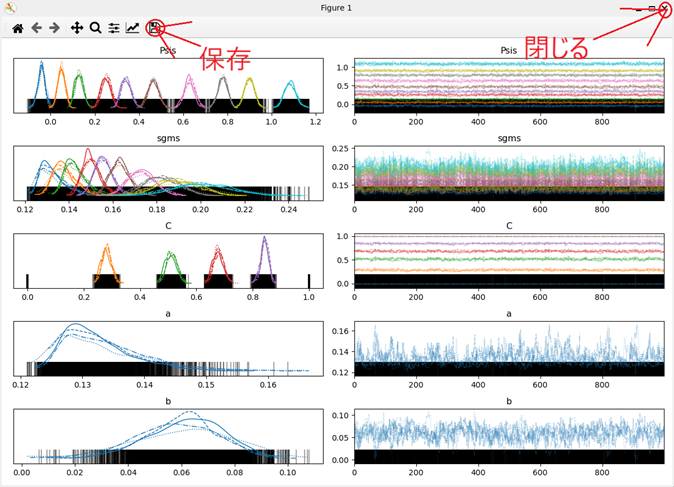Minimize the Figure 1 window

click(x=640, y=8)
